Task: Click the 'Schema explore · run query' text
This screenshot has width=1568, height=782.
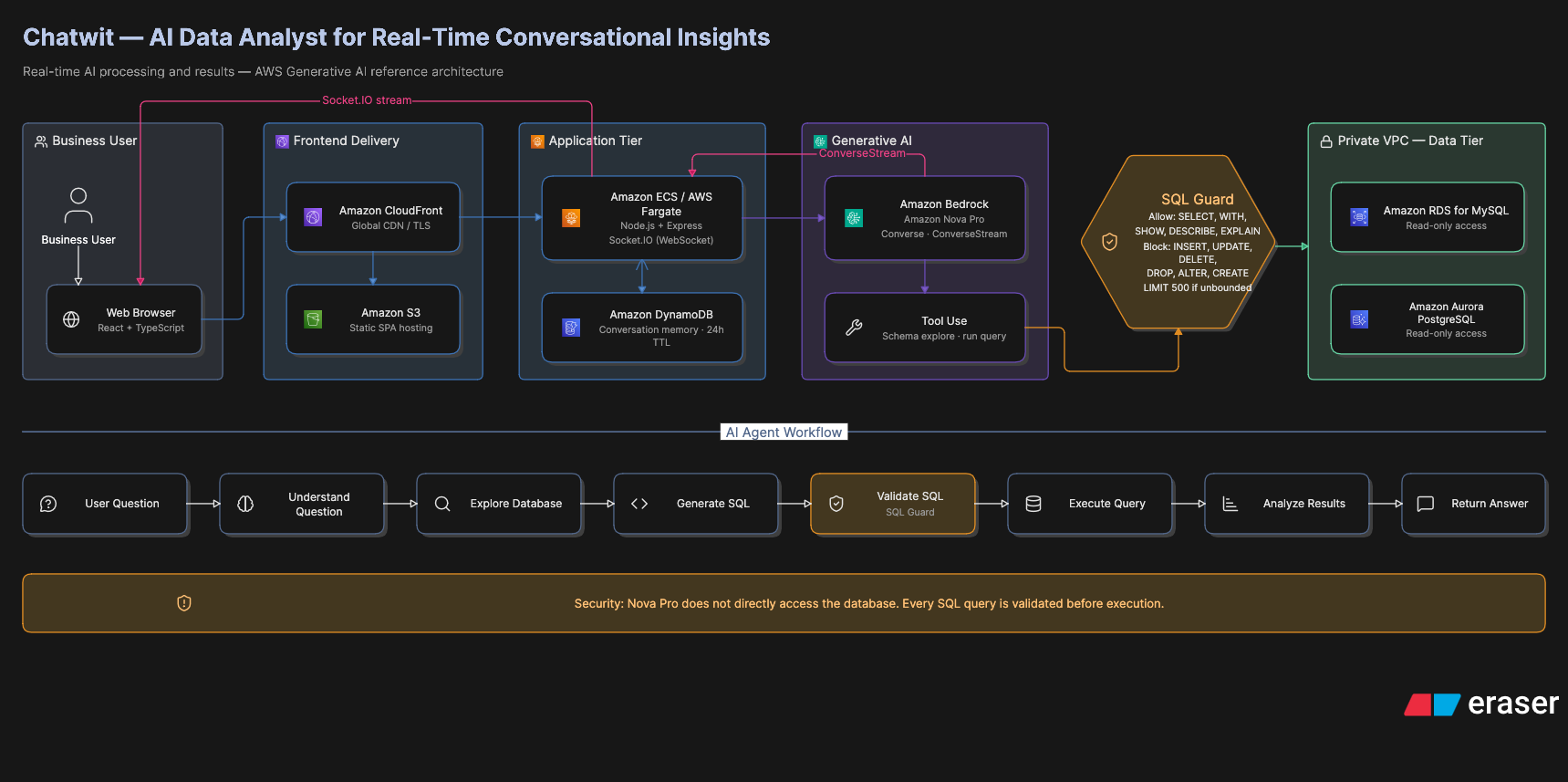Action: click(944, 336)
